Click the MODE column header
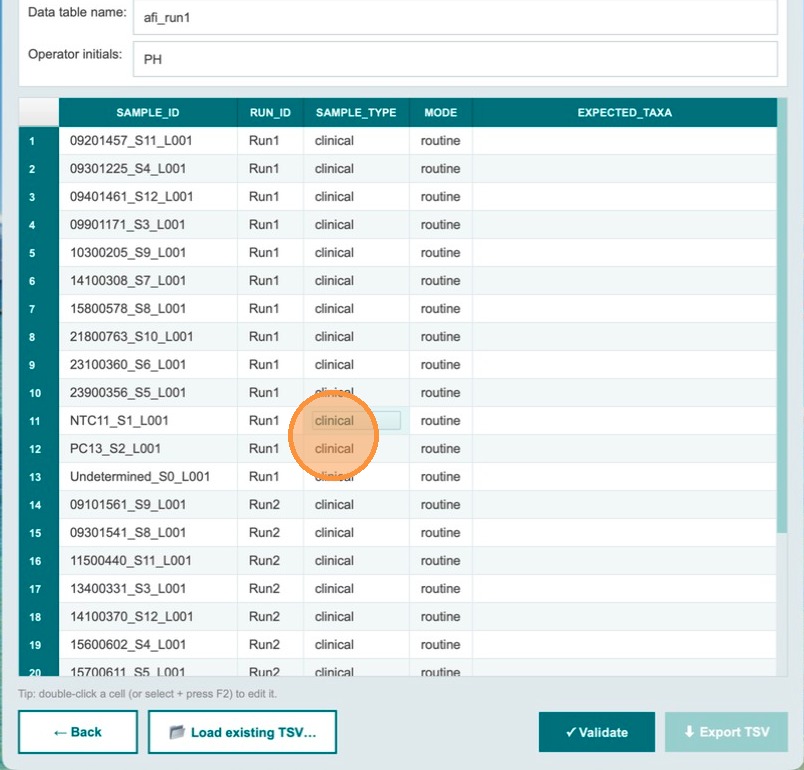This screenshot has height=770, width=804. pos(440,113)
